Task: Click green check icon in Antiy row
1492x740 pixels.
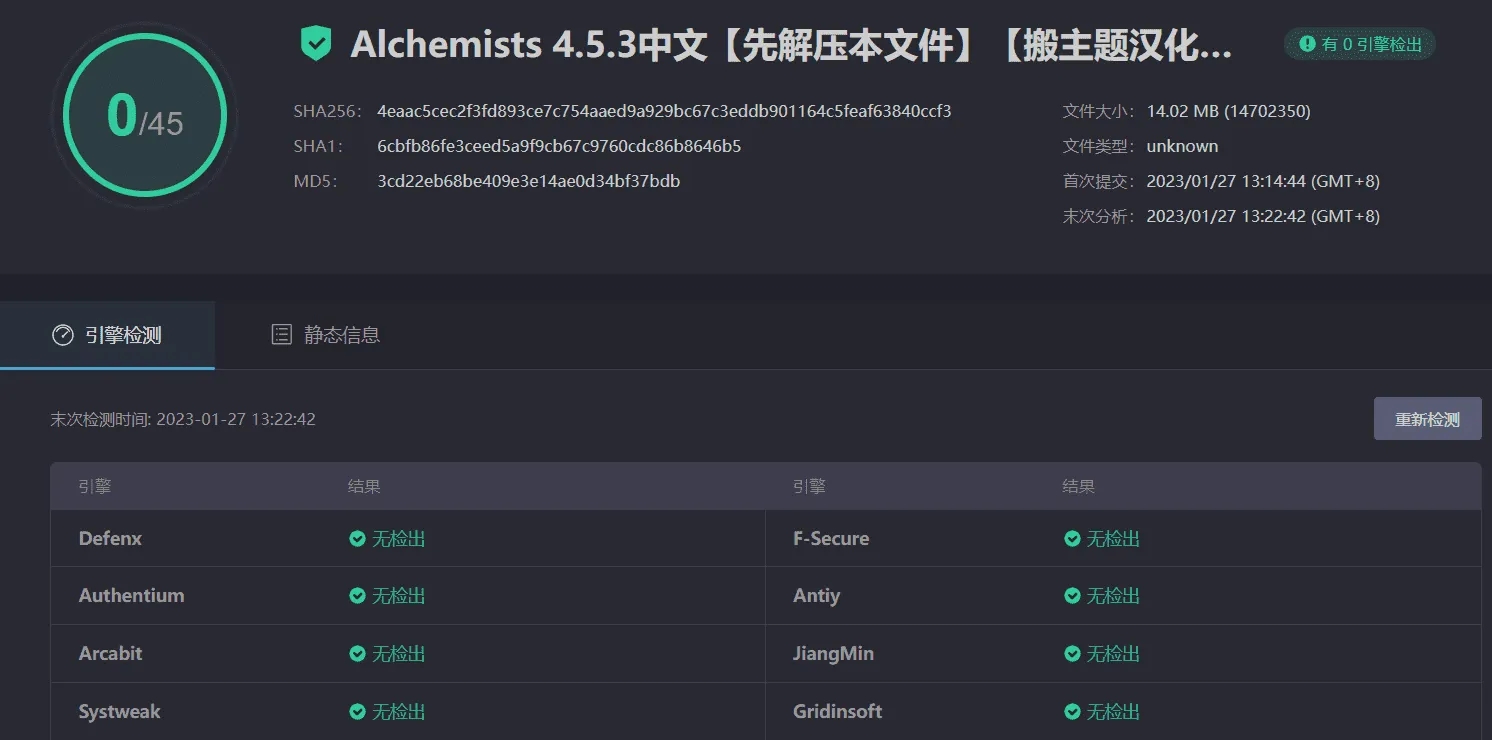Action: point(1072,596)
